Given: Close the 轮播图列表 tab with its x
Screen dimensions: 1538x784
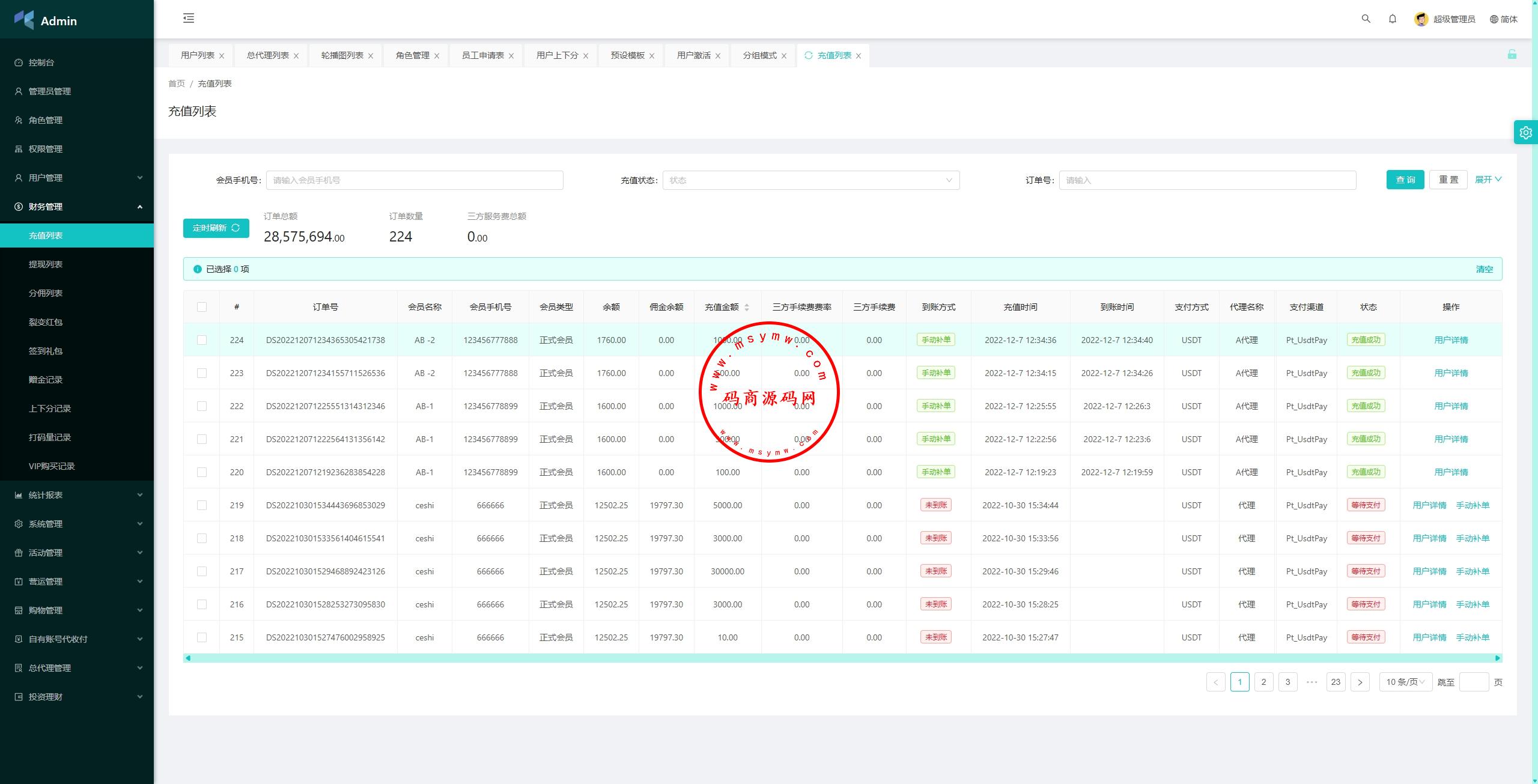Looking at the screenshot, I should 371,56.
